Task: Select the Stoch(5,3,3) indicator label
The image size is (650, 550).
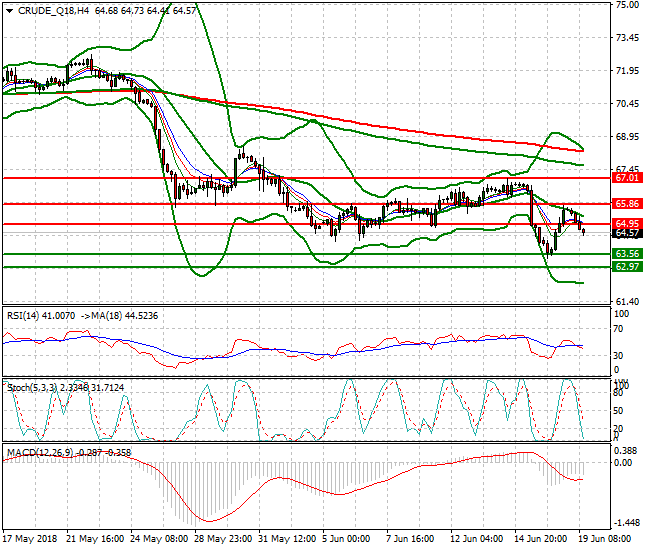Action: [32, 388]
